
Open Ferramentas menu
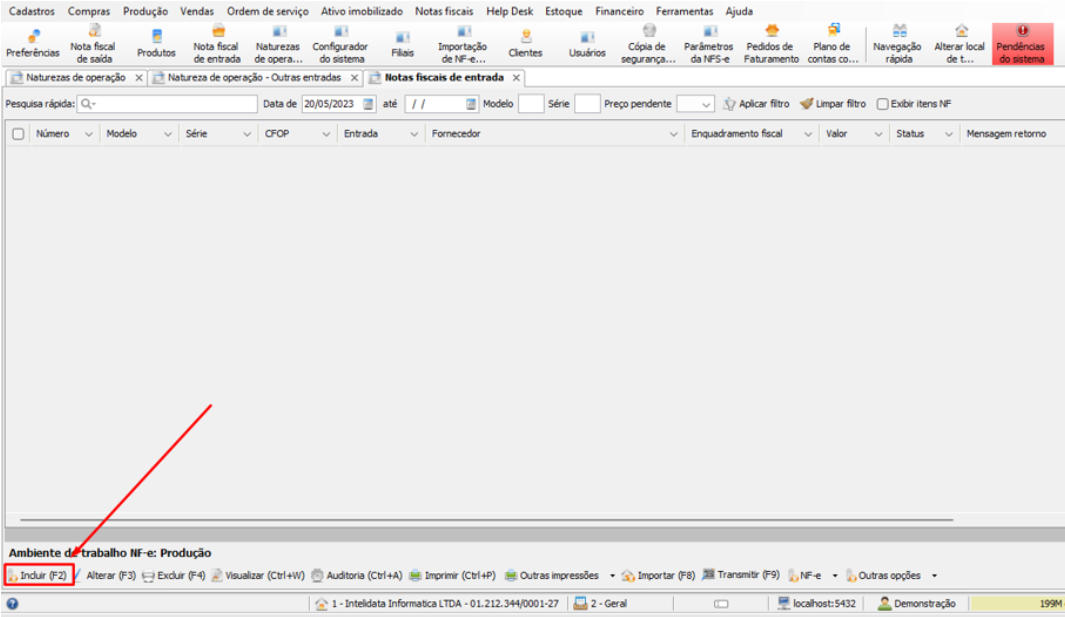click(685, 12)
